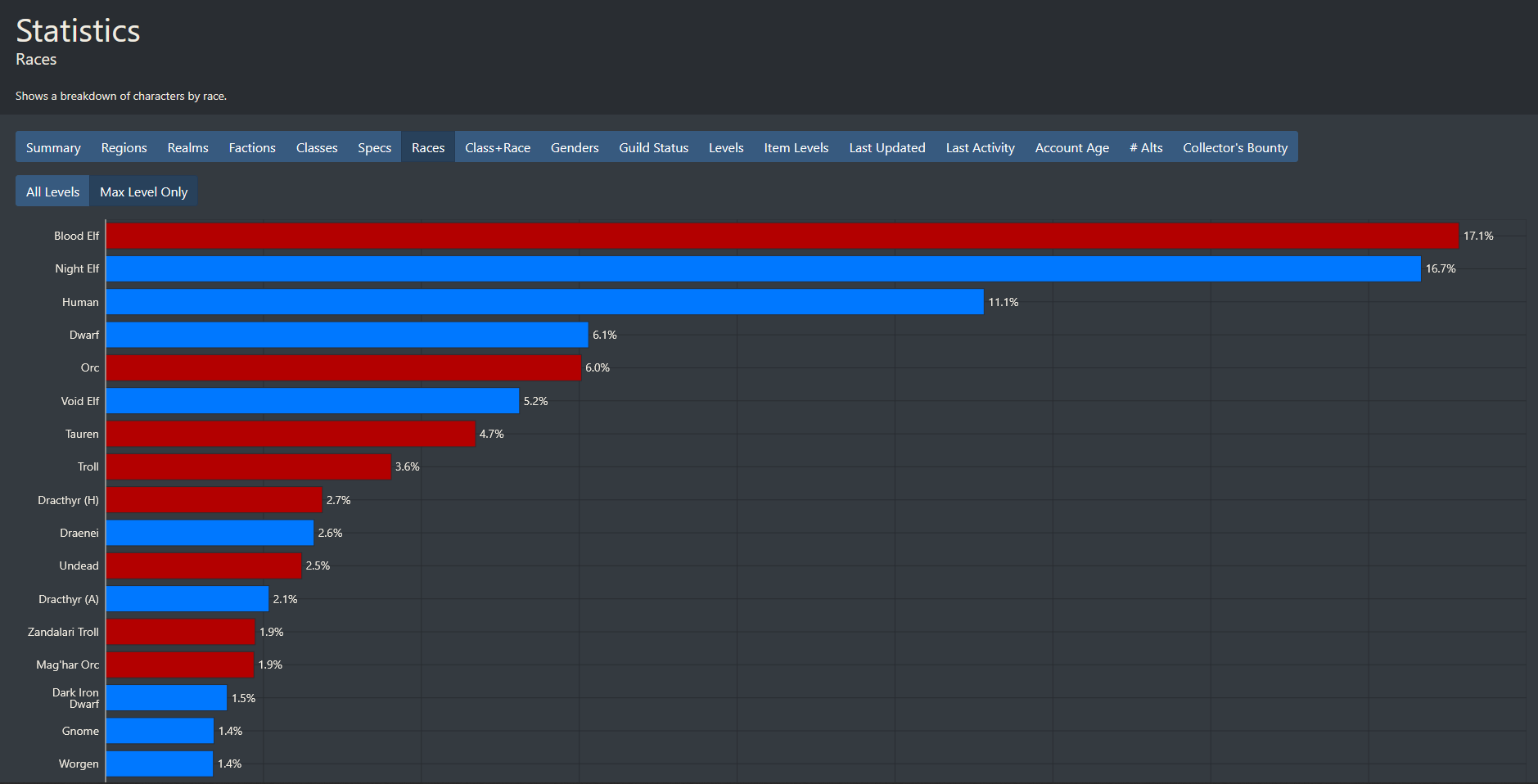Go to the Factions tab

tap(252, 147)
